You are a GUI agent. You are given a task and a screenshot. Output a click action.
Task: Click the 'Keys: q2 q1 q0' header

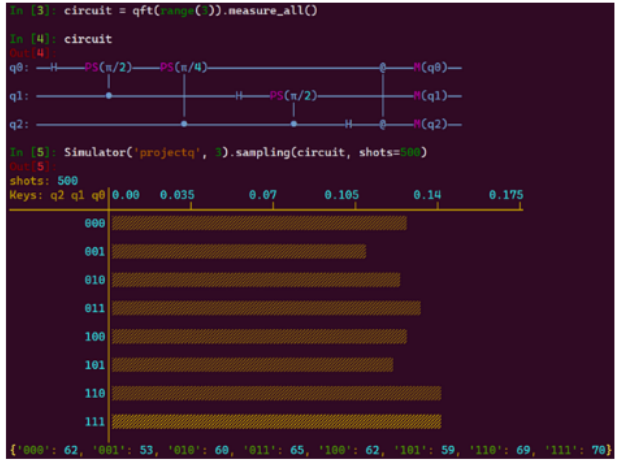point(56,196)
